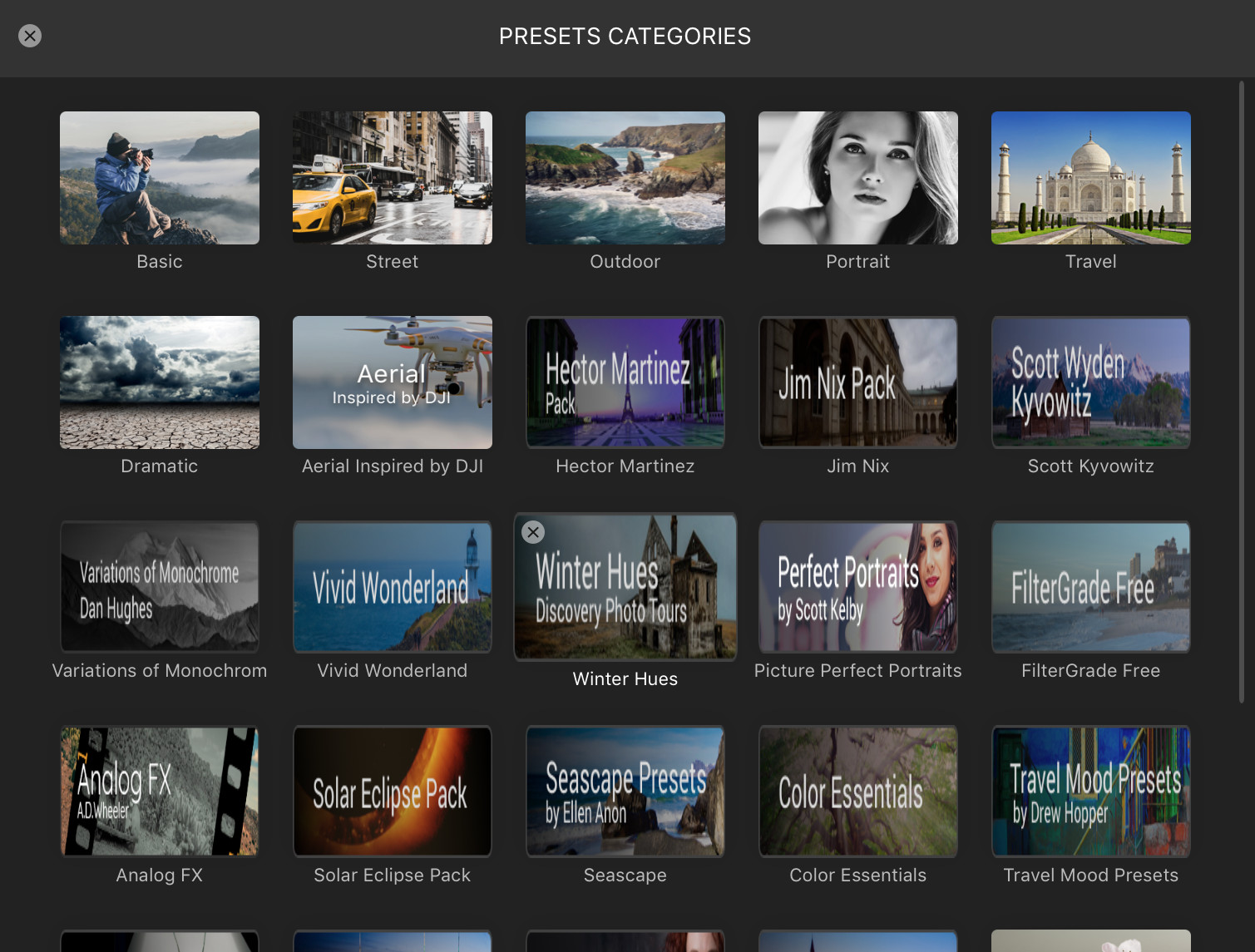This screenshot has height=952, width=1255.
Task: Open the Hector Martinez Pack thumbnail
Action: pos(625,382)
